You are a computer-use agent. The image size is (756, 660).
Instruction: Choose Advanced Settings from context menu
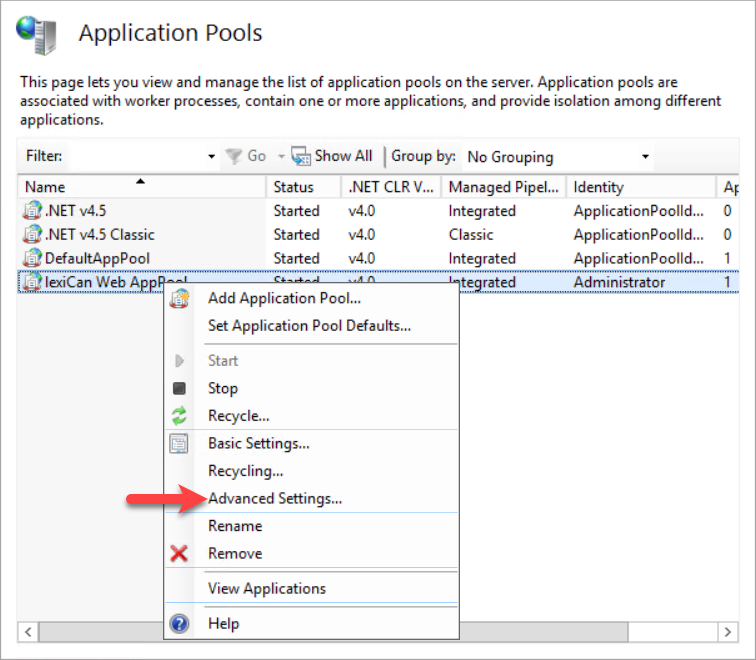(275, 498)
